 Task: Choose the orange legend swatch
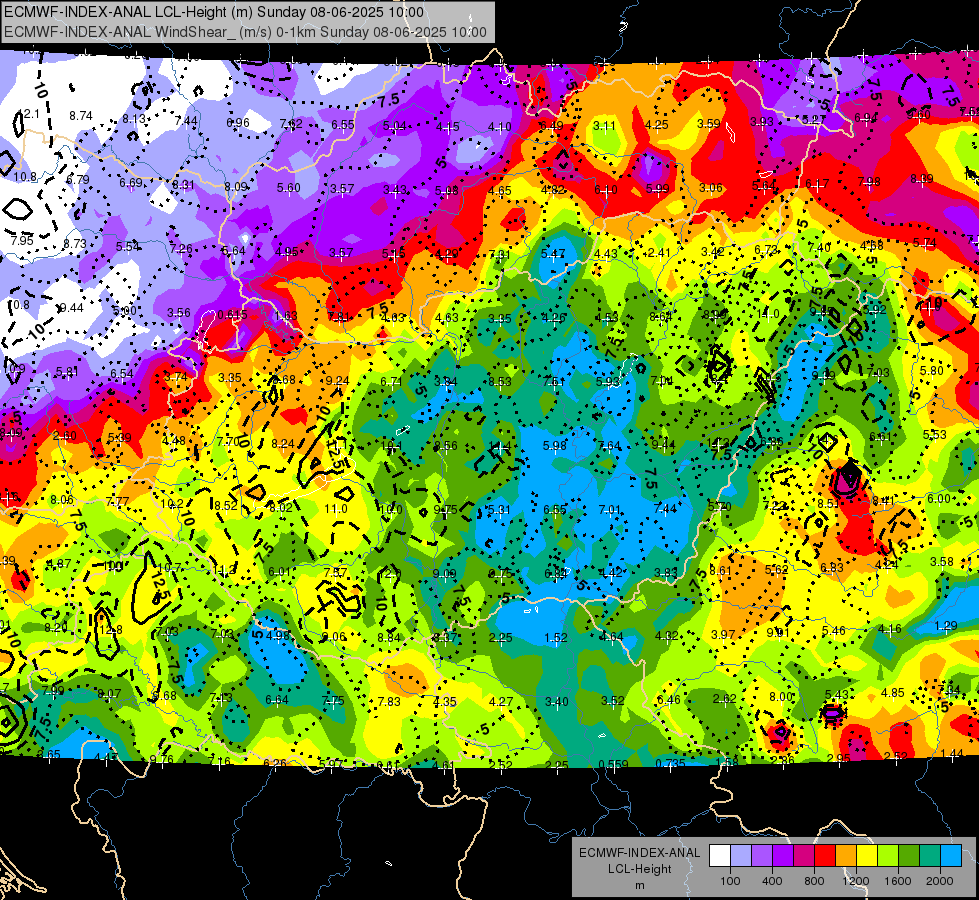tap(846, 856)
